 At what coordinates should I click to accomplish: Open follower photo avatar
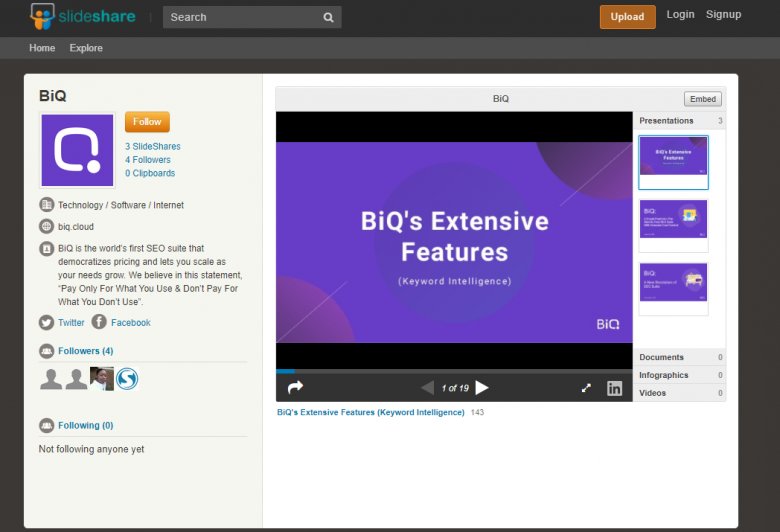(x=102, y=379)
